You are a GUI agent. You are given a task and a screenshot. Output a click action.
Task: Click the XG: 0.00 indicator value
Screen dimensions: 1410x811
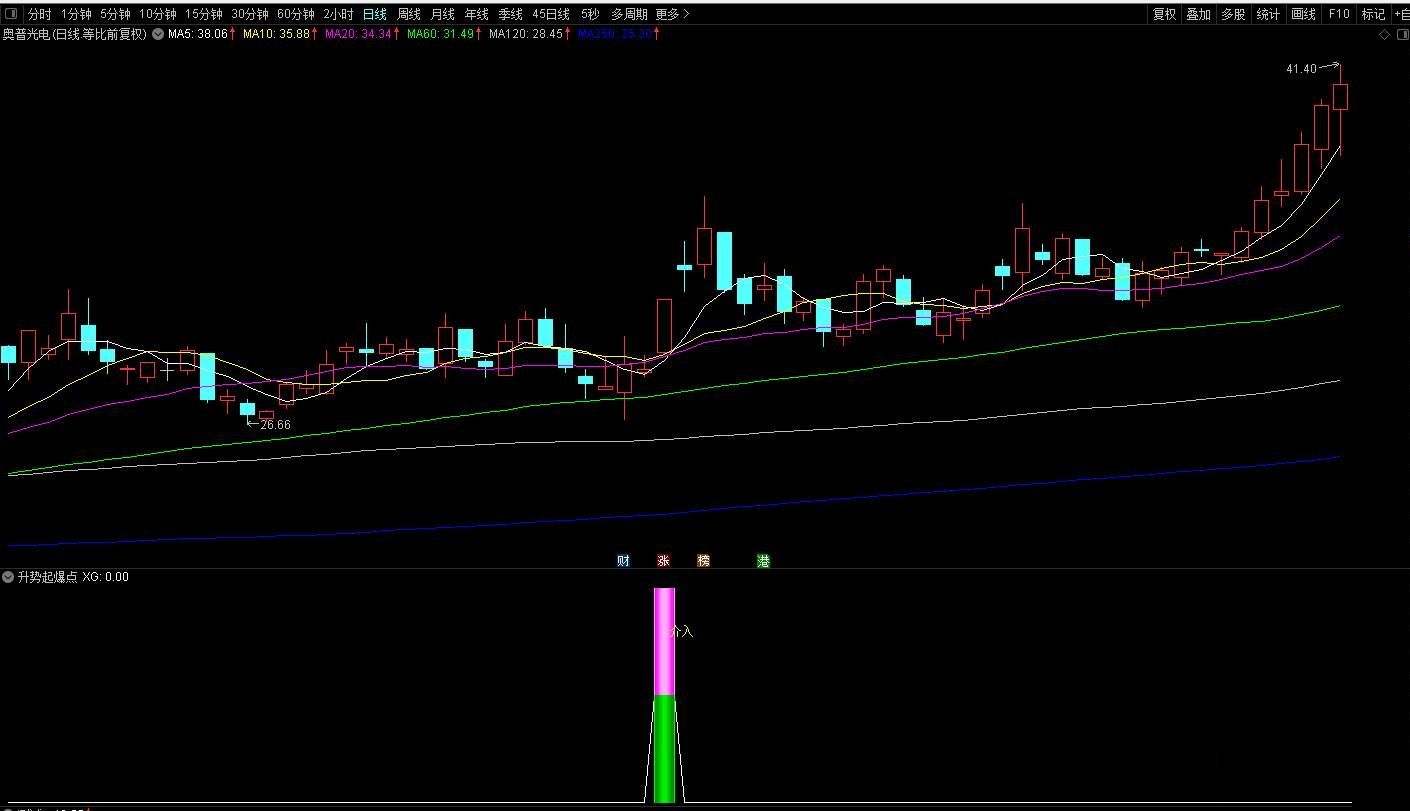[106, 577]
